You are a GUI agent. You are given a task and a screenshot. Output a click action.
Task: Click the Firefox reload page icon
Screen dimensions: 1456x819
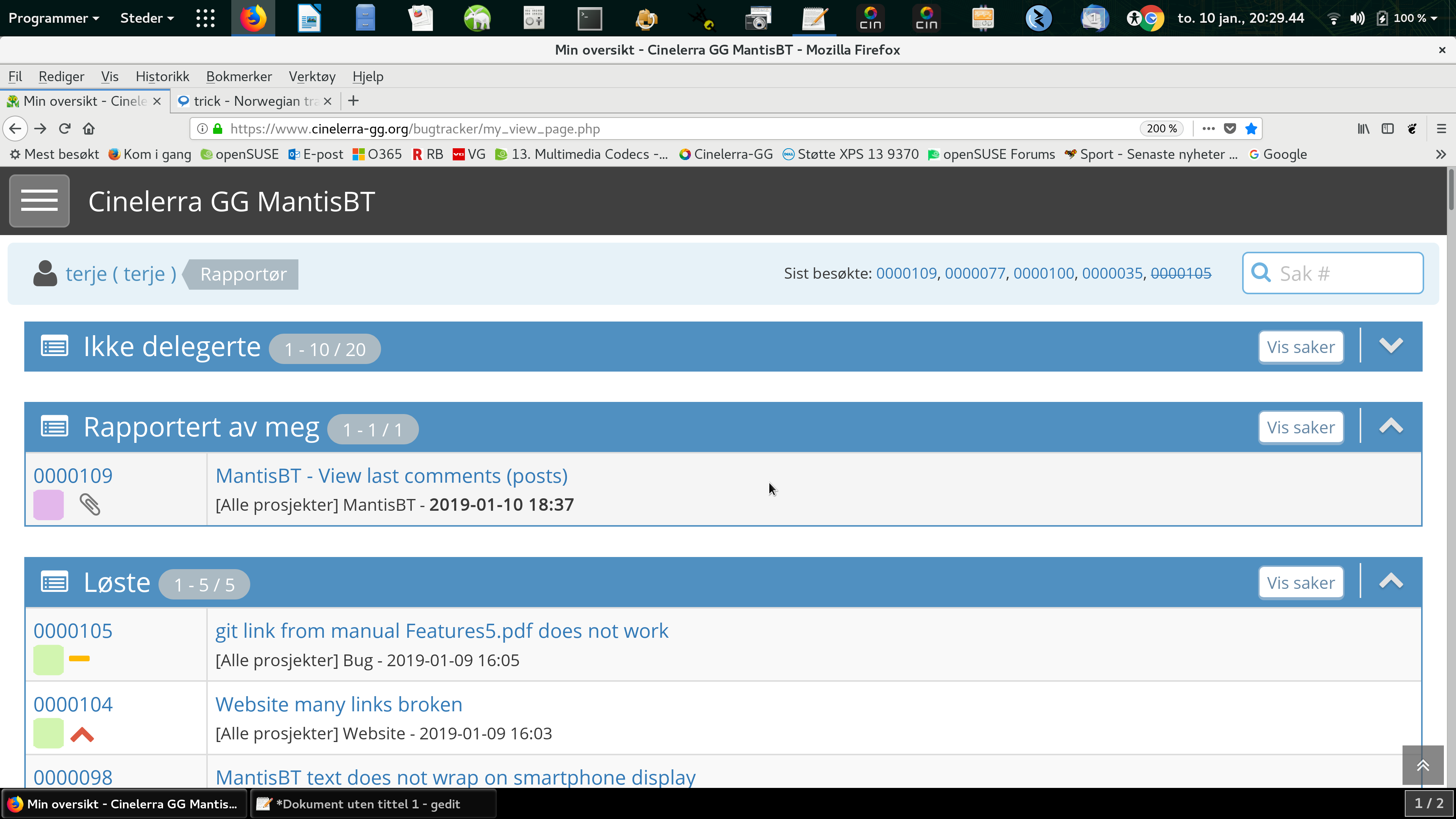pos(64,129)
